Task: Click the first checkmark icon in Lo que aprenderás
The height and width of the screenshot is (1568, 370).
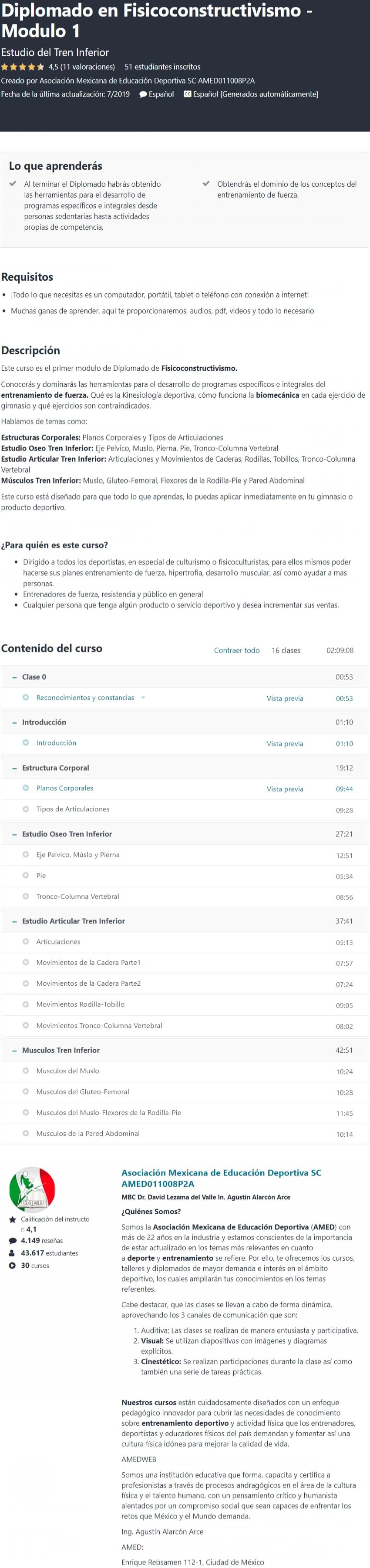Action: (x=13, y=183)
